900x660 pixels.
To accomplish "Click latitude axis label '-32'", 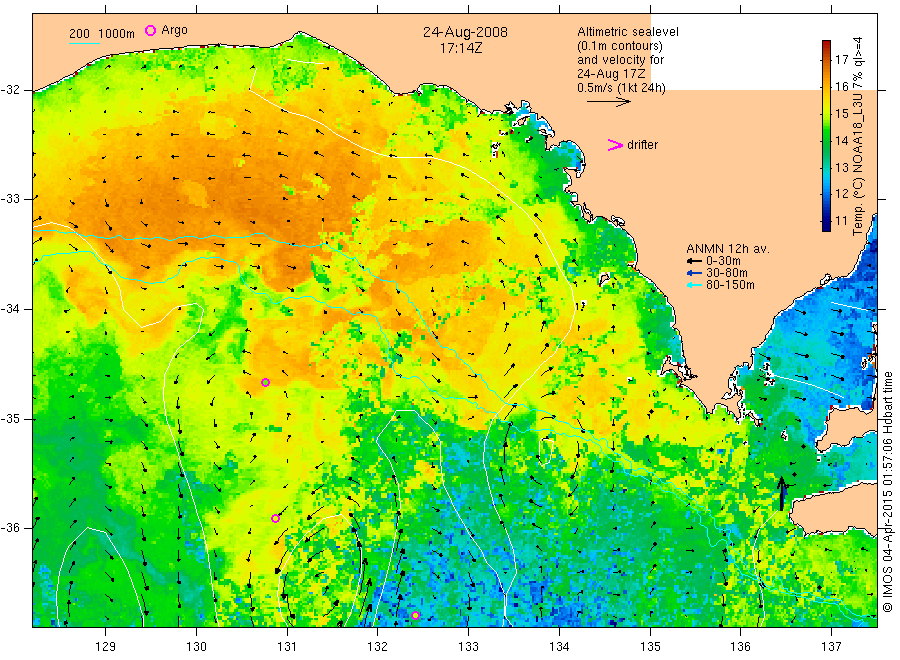I will click(x=10, y=90).
